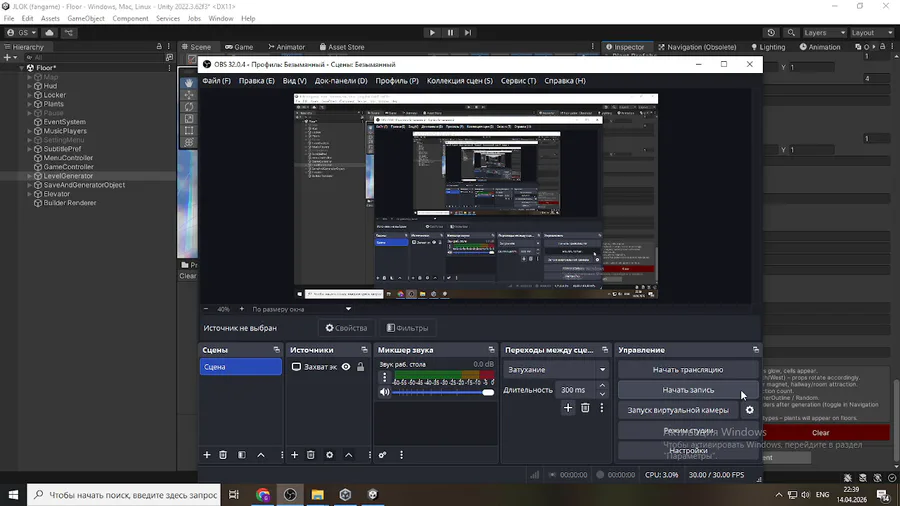Delete selected scene with OBS Scenes trash icon
900x506 pixels.
click(223, 455)
